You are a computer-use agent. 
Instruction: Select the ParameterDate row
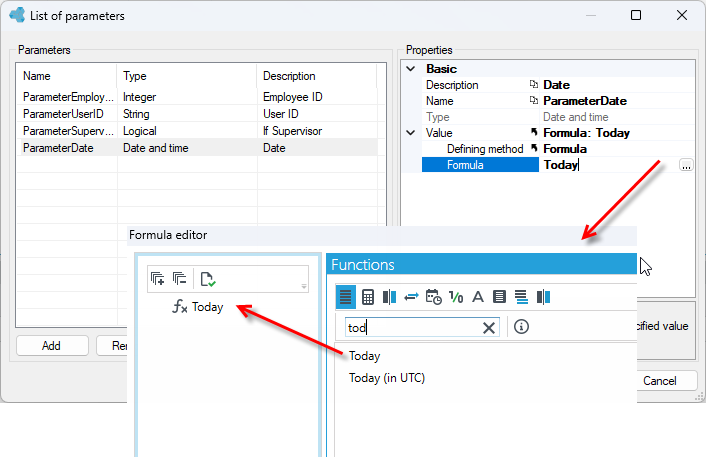197,148
